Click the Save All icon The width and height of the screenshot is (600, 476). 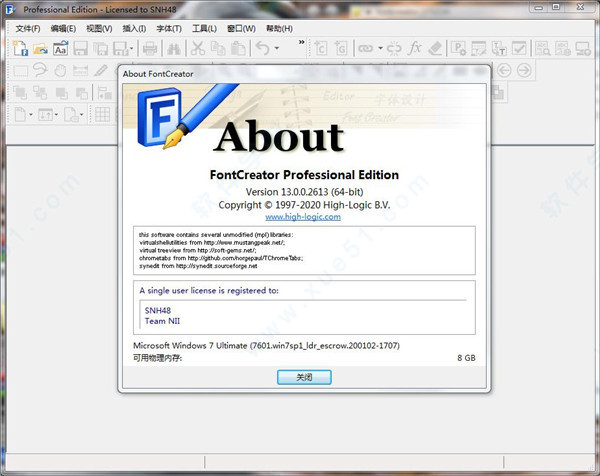pos(101,49)
